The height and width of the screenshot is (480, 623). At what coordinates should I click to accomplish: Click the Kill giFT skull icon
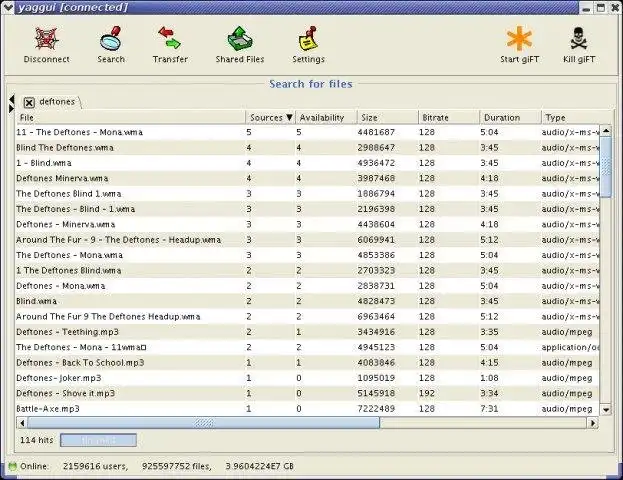(578, 39)
